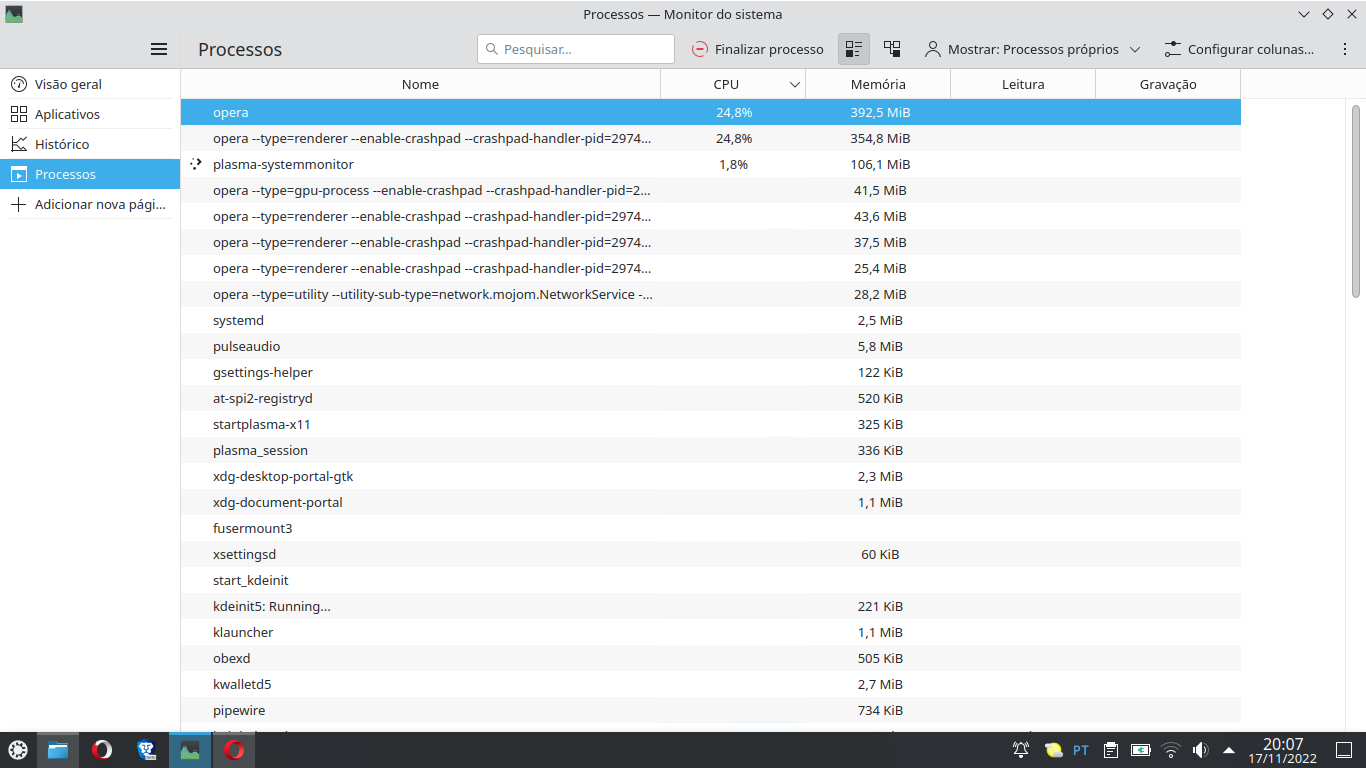The image size is (1366, 768).
Task: Switch to system monitor taskbar entry
Action: pyautogui.click(x=190, y=750)
